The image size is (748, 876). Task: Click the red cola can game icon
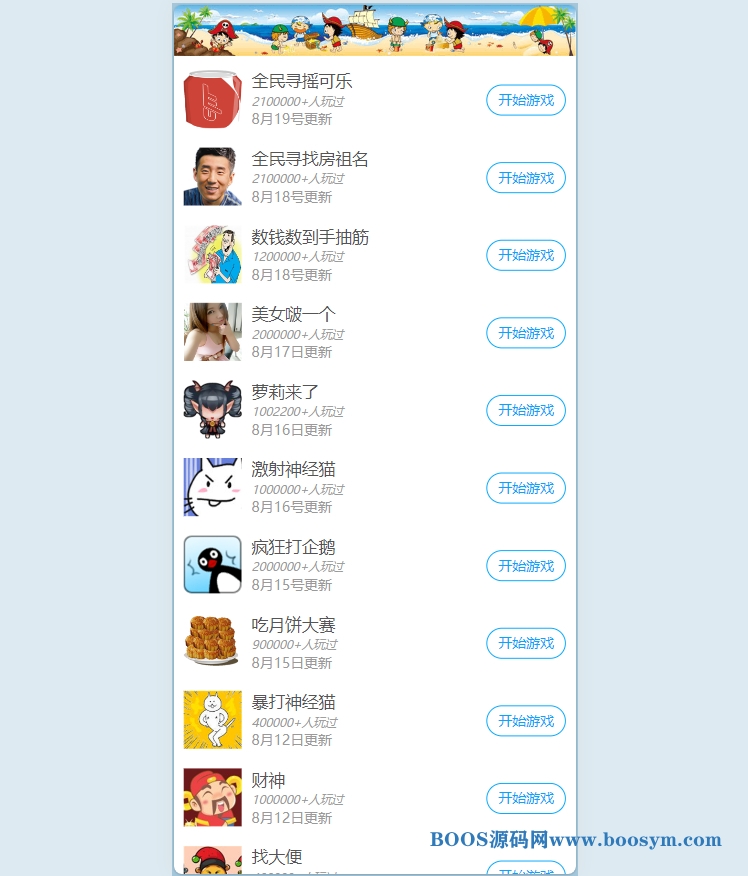[x=212, y=99]
